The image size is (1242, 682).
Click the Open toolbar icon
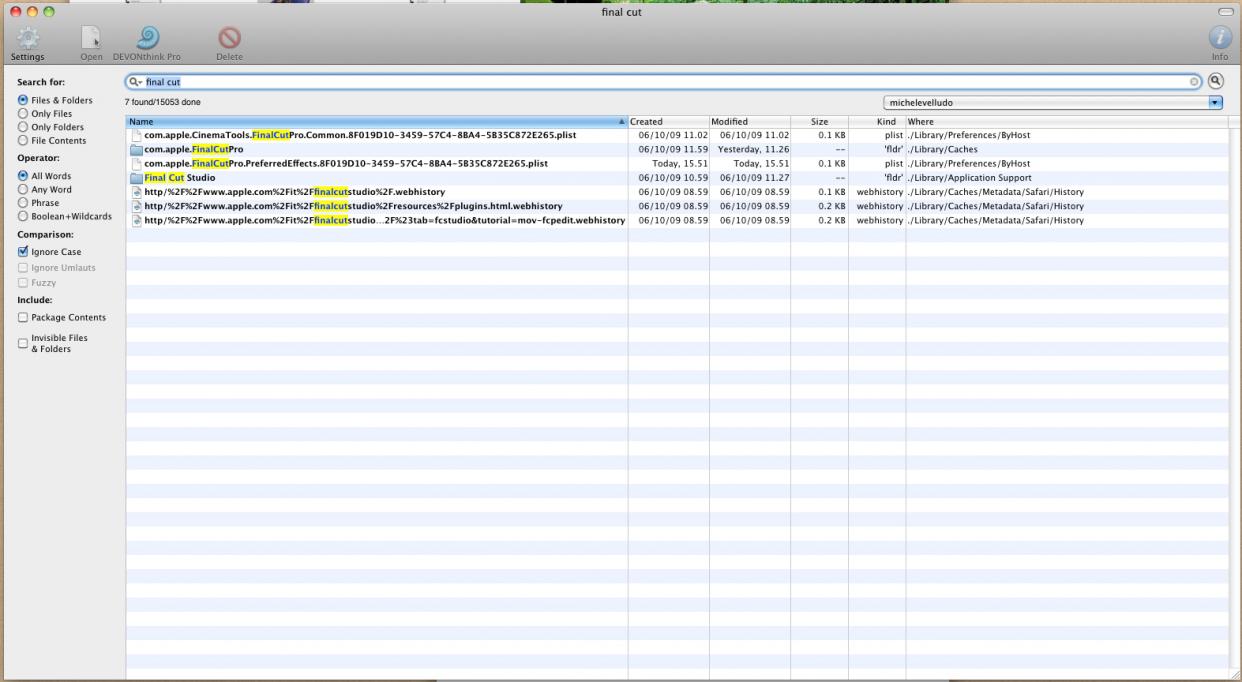click(x=91, y=39)
